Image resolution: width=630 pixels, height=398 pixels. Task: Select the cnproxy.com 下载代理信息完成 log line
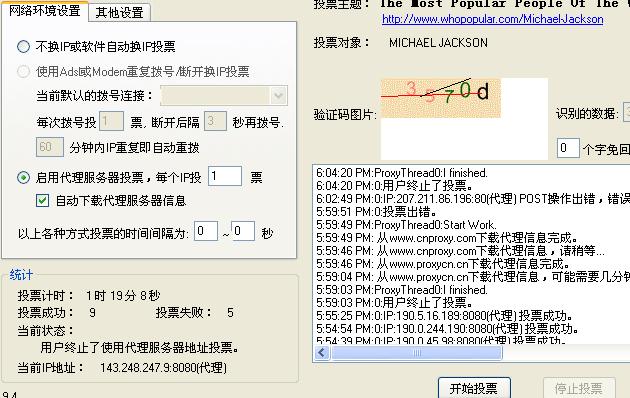click(x=447, y=238)
